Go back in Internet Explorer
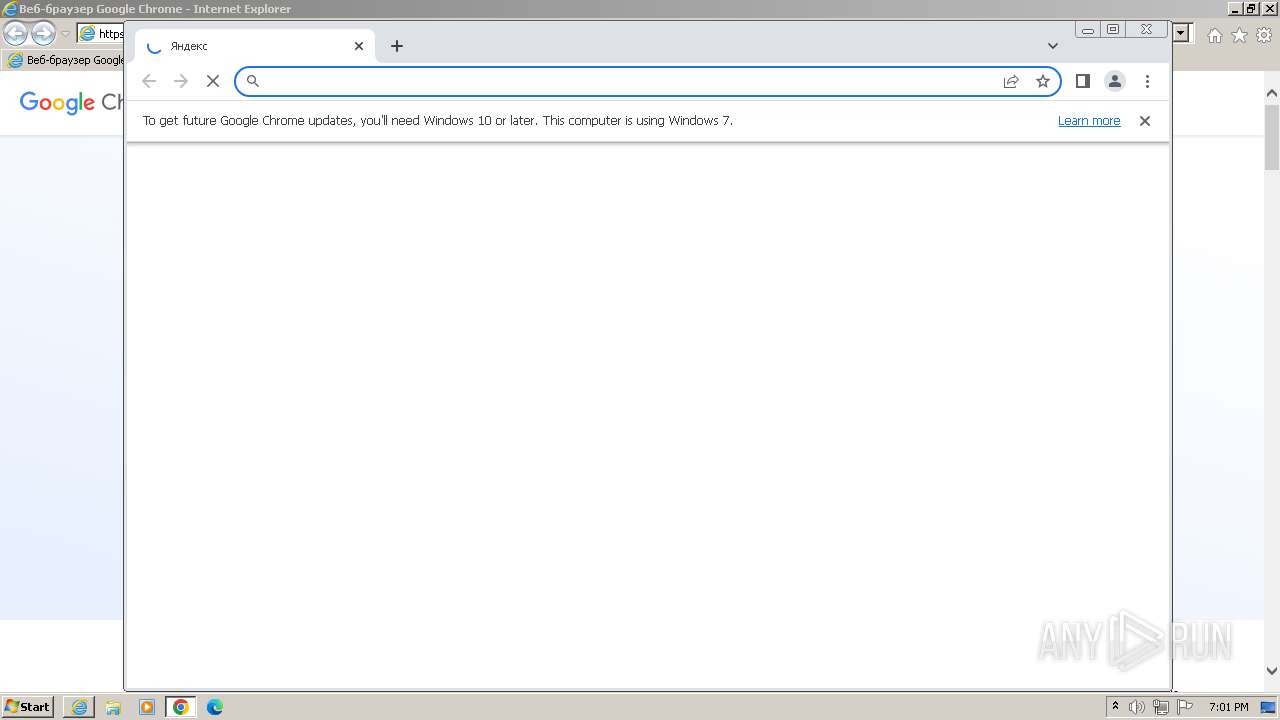The image size is (1280, 720). [x=15, y=33]
